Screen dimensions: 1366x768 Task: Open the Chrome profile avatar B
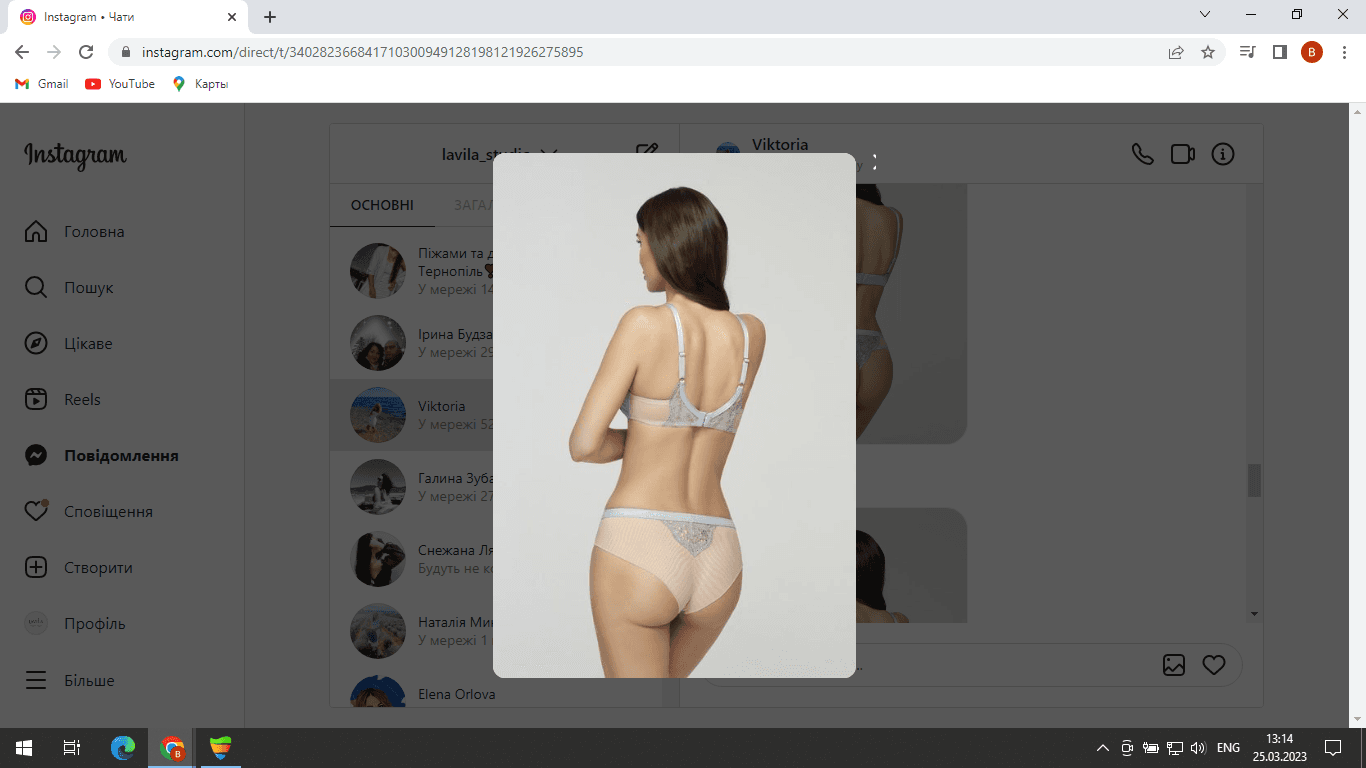[x=1312, y=52]
